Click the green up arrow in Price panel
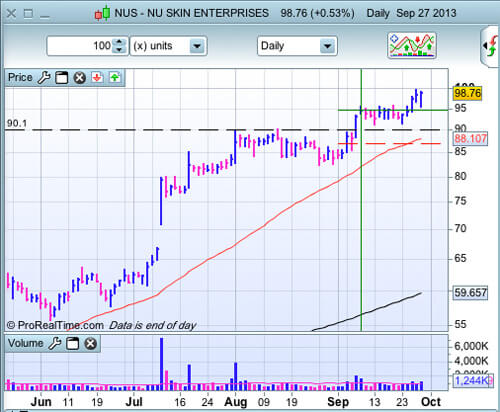Screen dimensions: 500x412 tap(115, 78)
